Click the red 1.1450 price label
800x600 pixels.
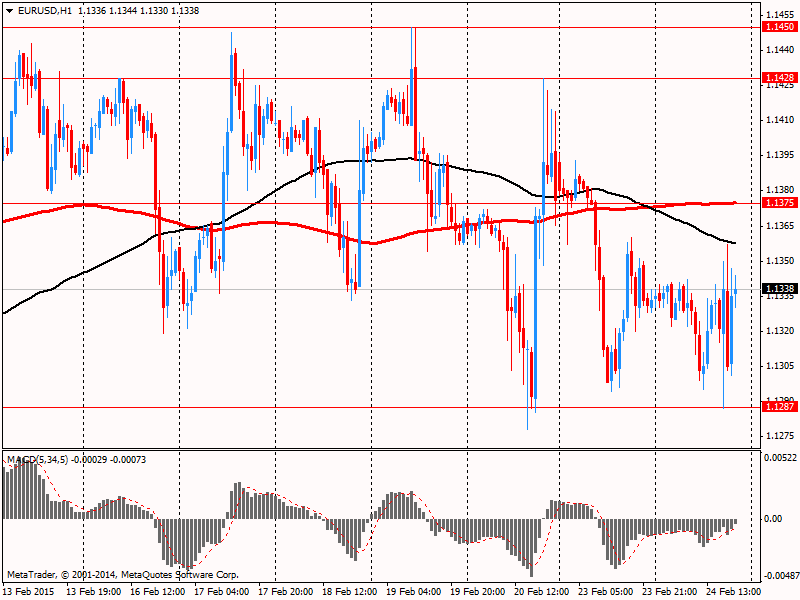778,28
